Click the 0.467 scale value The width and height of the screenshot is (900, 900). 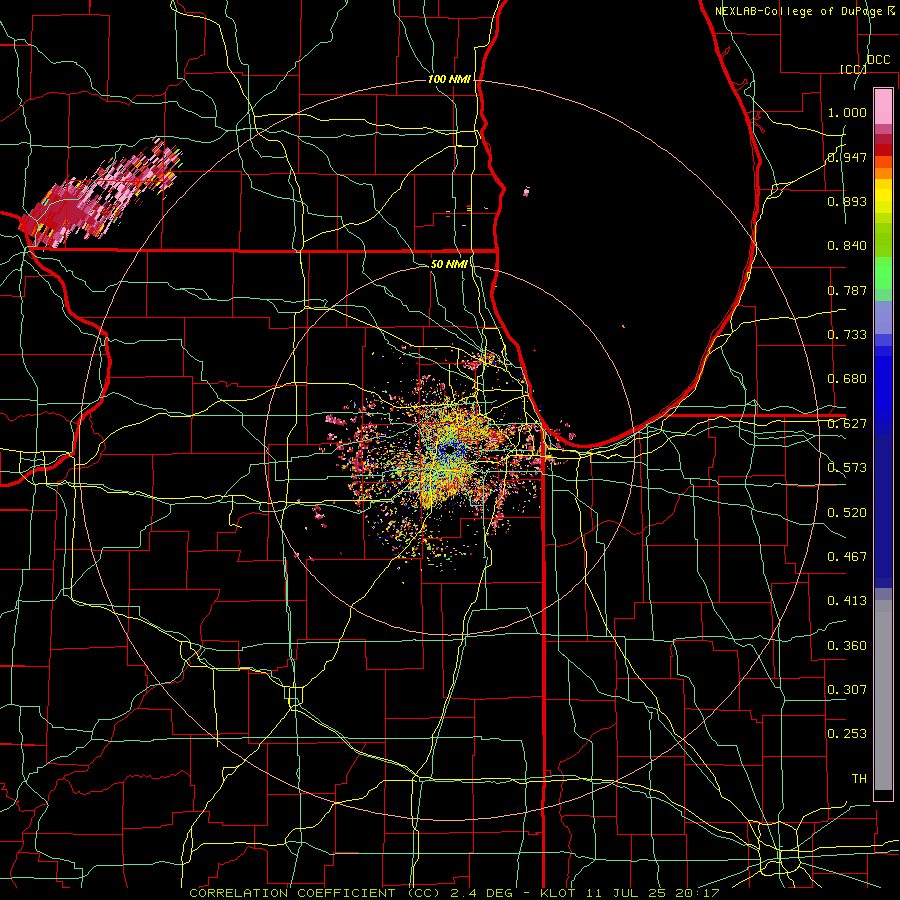[x=847, y=557]
